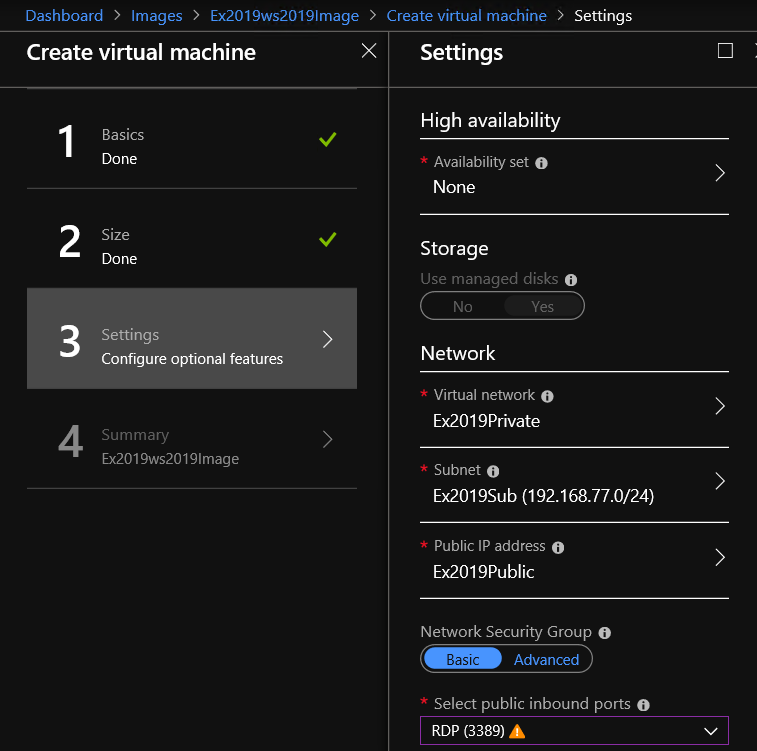Click Ex2019ws2019Image under Summary step
Viewport: 757px width, 751px height.
[170, 459]
